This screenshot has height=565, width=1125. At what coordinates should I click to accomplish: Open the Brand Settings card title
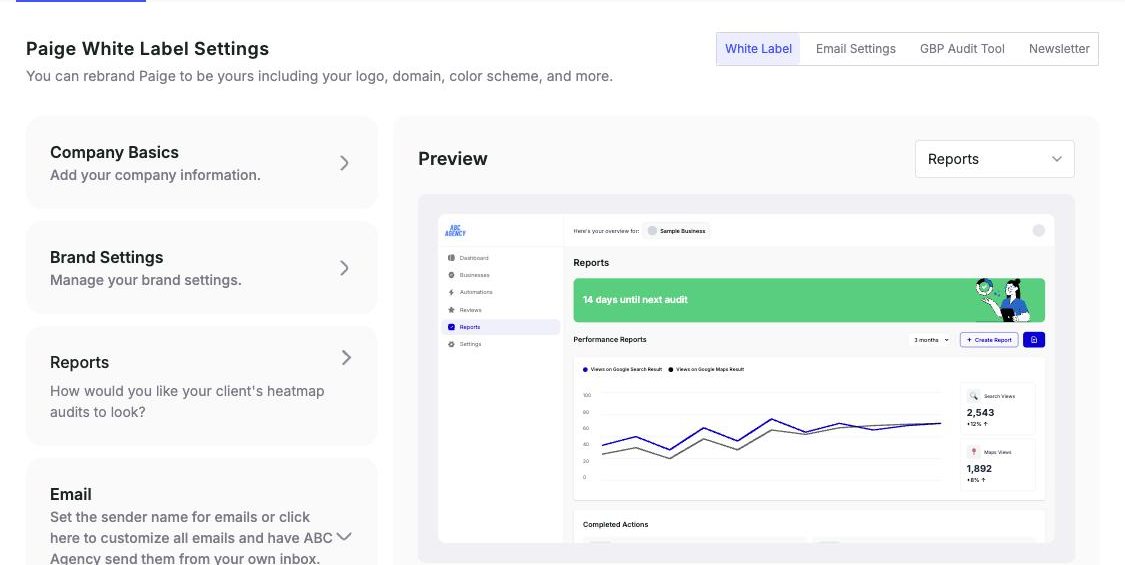(106, 257)
